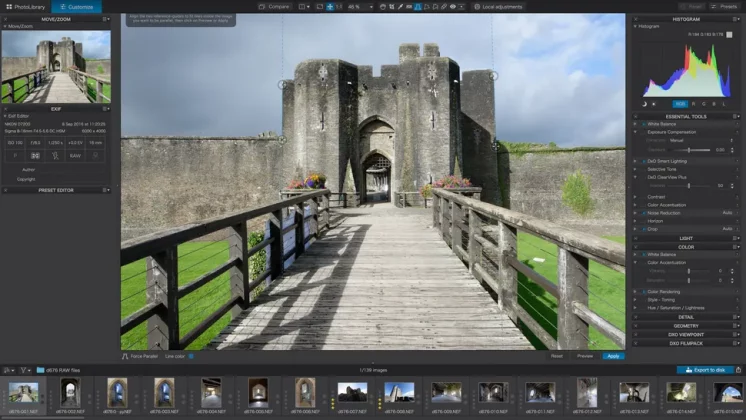Select the RGB histogram channel button
Screen dimensions: 746x420
pyautogui.click(x=680, y=103)
